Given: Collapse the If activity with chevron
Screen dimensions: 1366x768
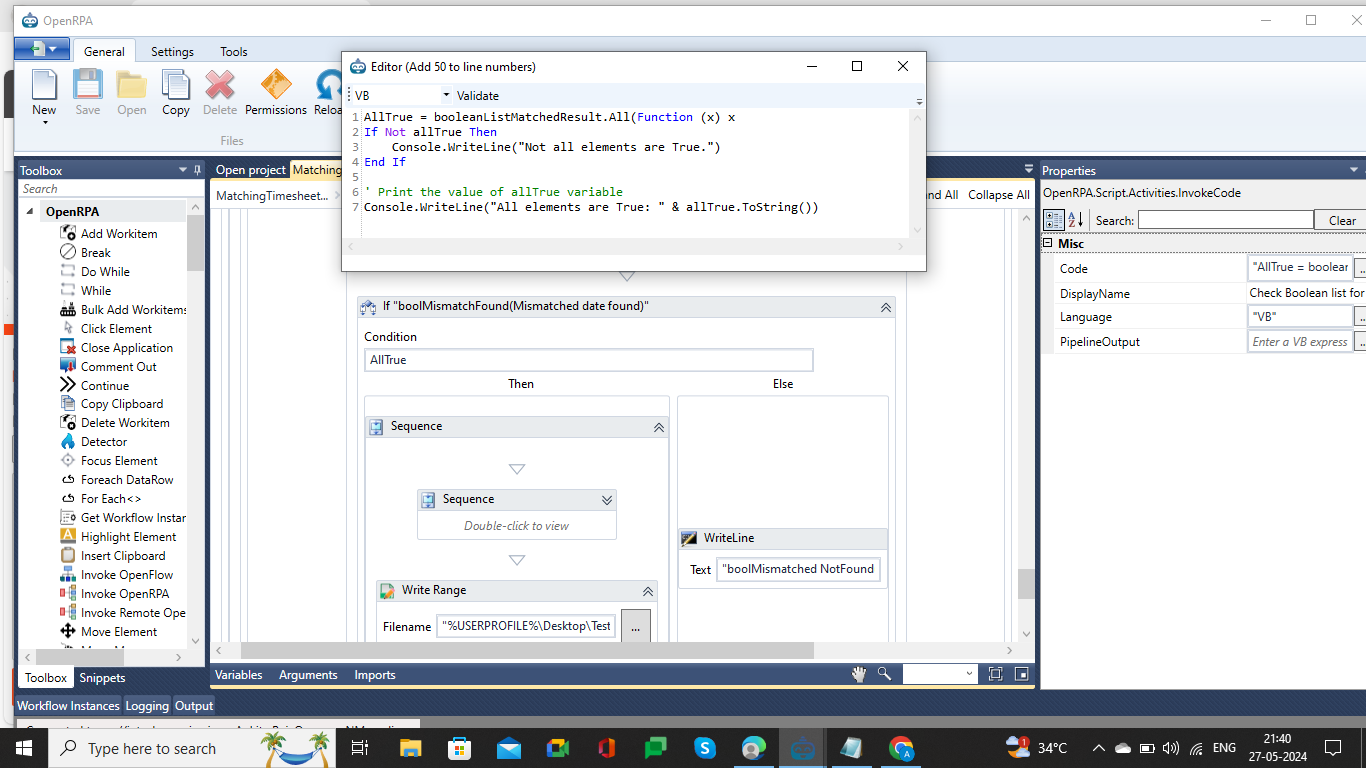Looking at the screenshot, I should tap(885, 307).
